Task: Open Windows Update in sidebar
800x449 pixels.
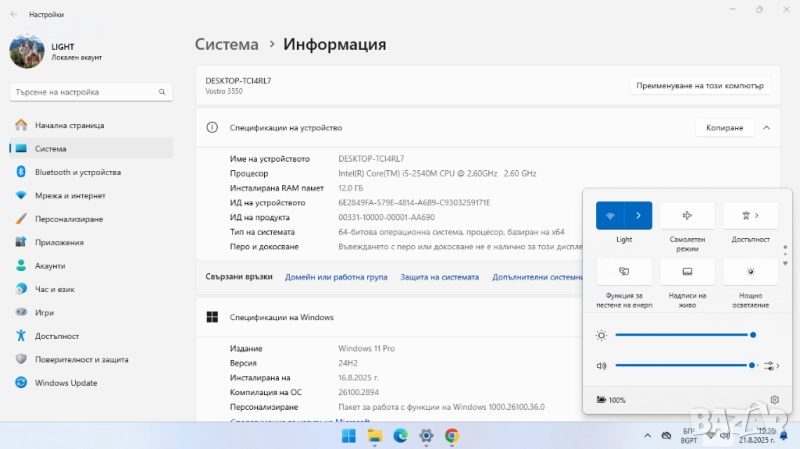Action: coord(66,382)
